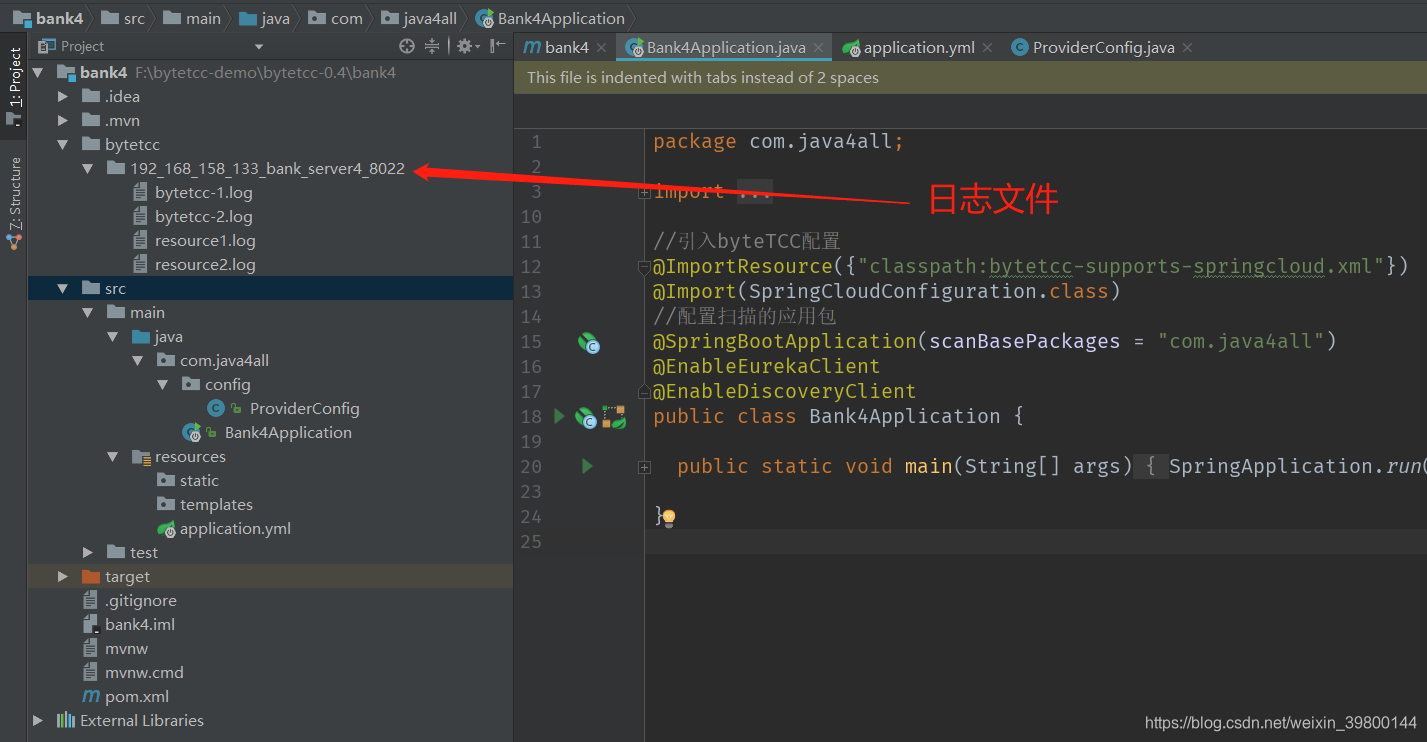The height and width of the screenshot is (742, 1427).
Task: Switch to the Bank4Application.java tab
Action: click(725, 47)
